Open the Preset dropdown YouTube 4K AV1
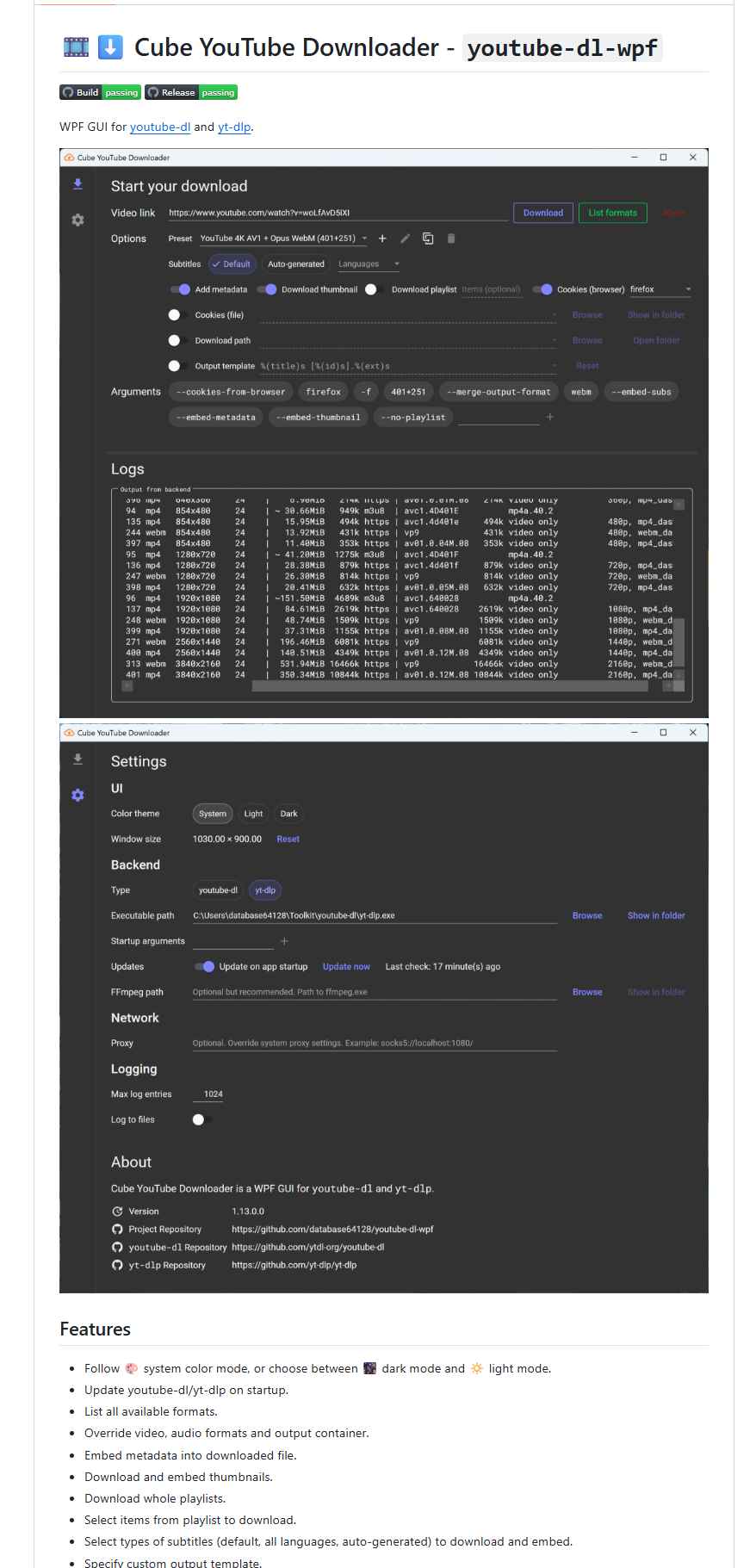This screenshot has width=756, height=1568. pyautogui.click(x=283, y=239)
